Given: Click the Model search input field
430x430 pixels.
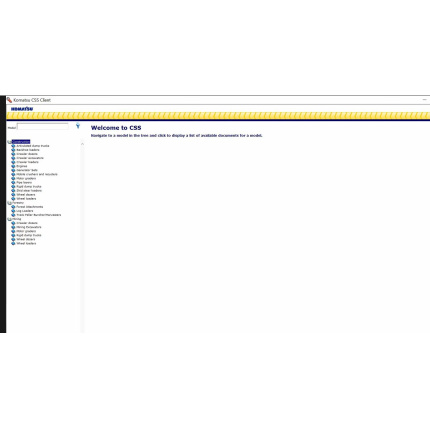Looking at the screenshot, I should (x=43, y=126).
